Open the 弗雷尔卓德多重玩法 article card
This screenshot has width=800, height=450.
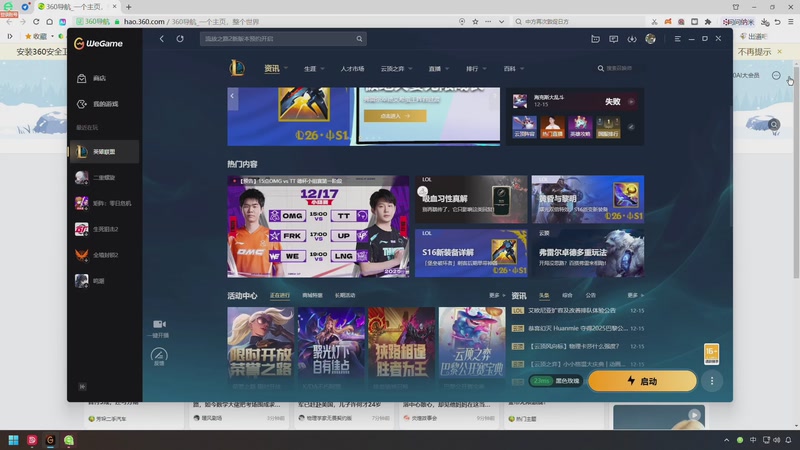[588, 253]
